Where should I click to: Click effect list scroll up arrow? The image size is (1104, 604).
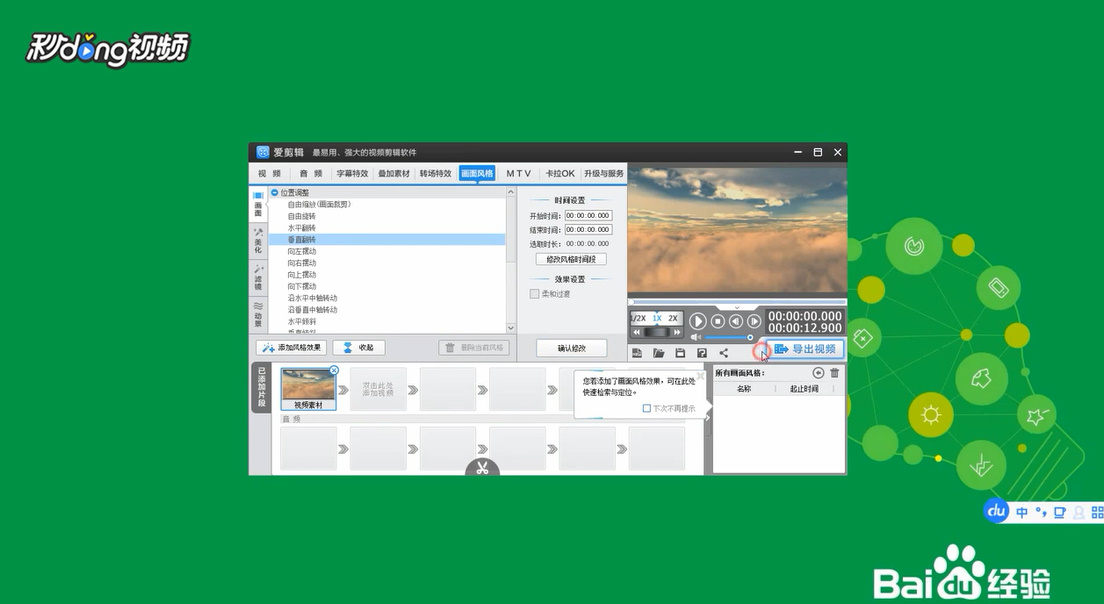click(x=511, y=192)
